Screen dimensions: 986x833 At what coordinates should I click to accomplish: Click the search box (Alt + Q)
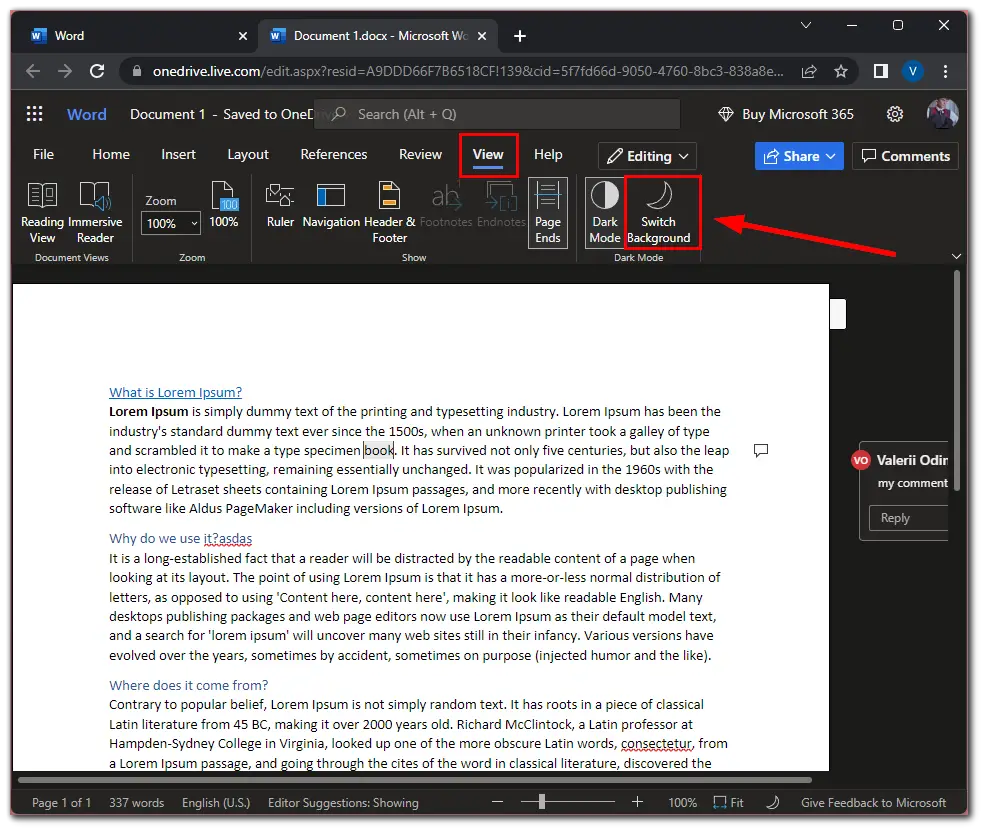497,114
